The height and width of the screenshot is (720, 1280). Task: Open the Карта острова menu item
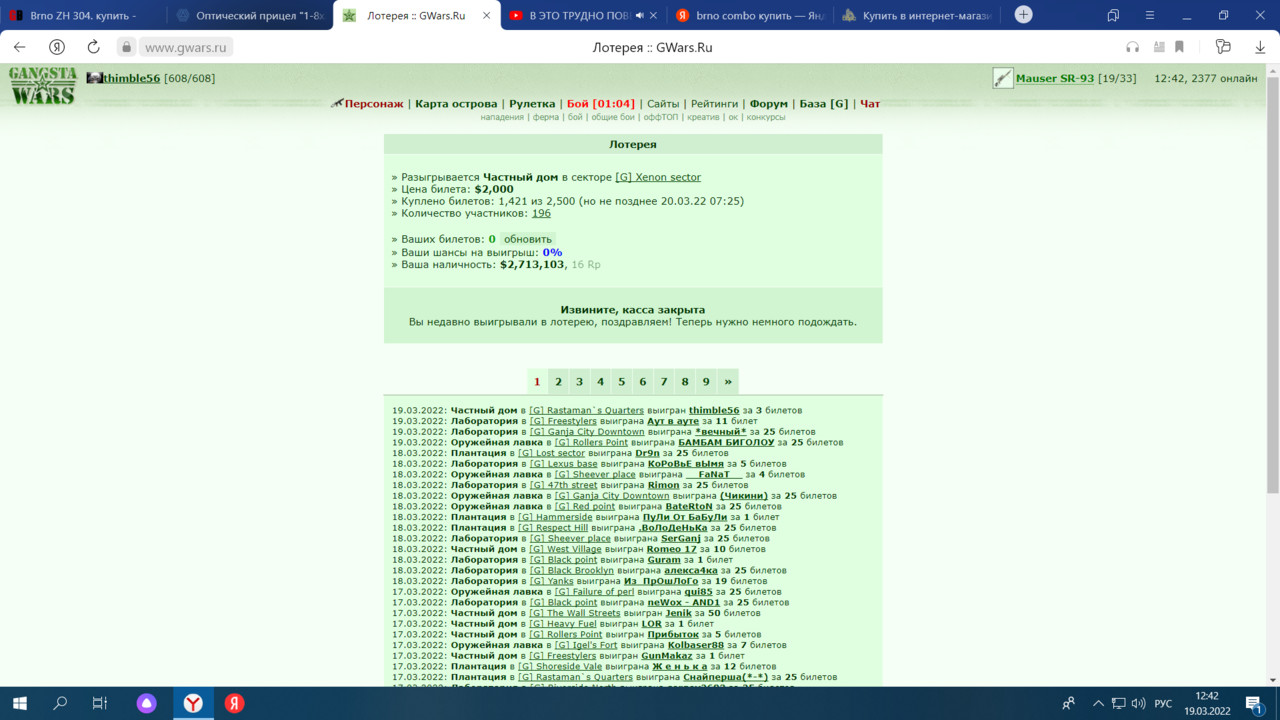point(456,104)
